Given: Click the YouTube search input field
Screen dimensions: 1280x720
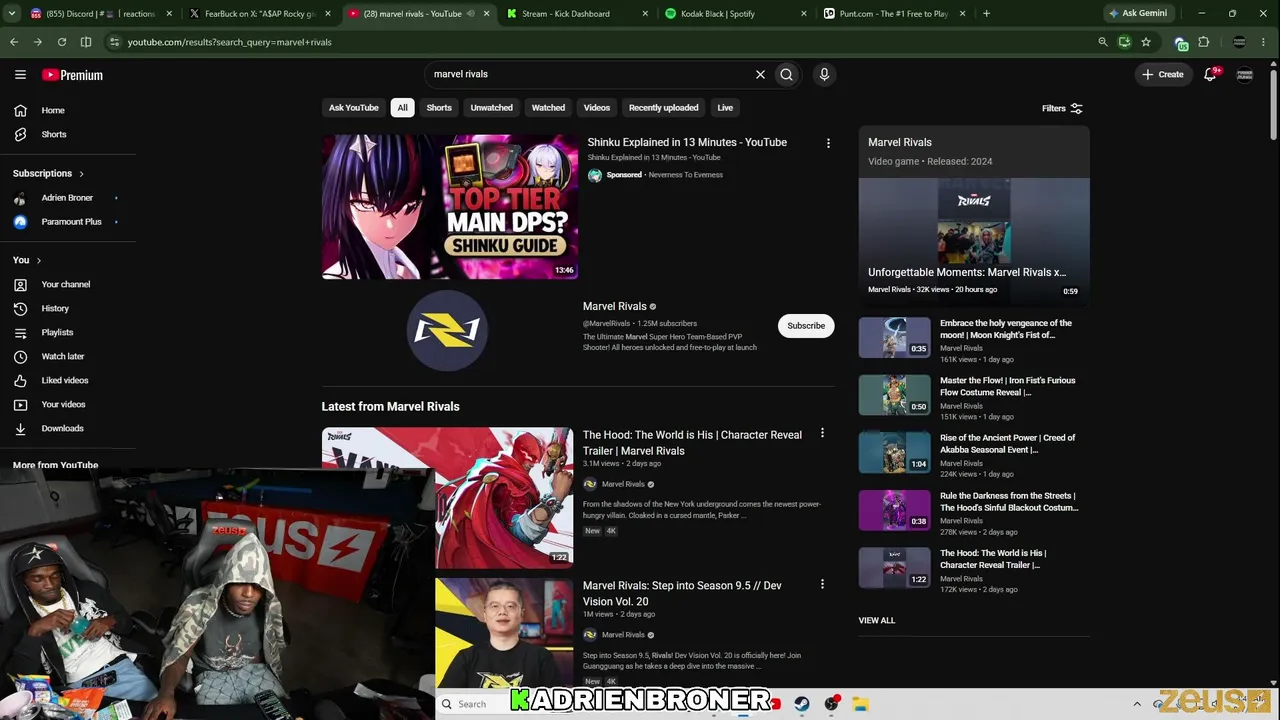Looking at the screenshot, I should click(590, 74).
